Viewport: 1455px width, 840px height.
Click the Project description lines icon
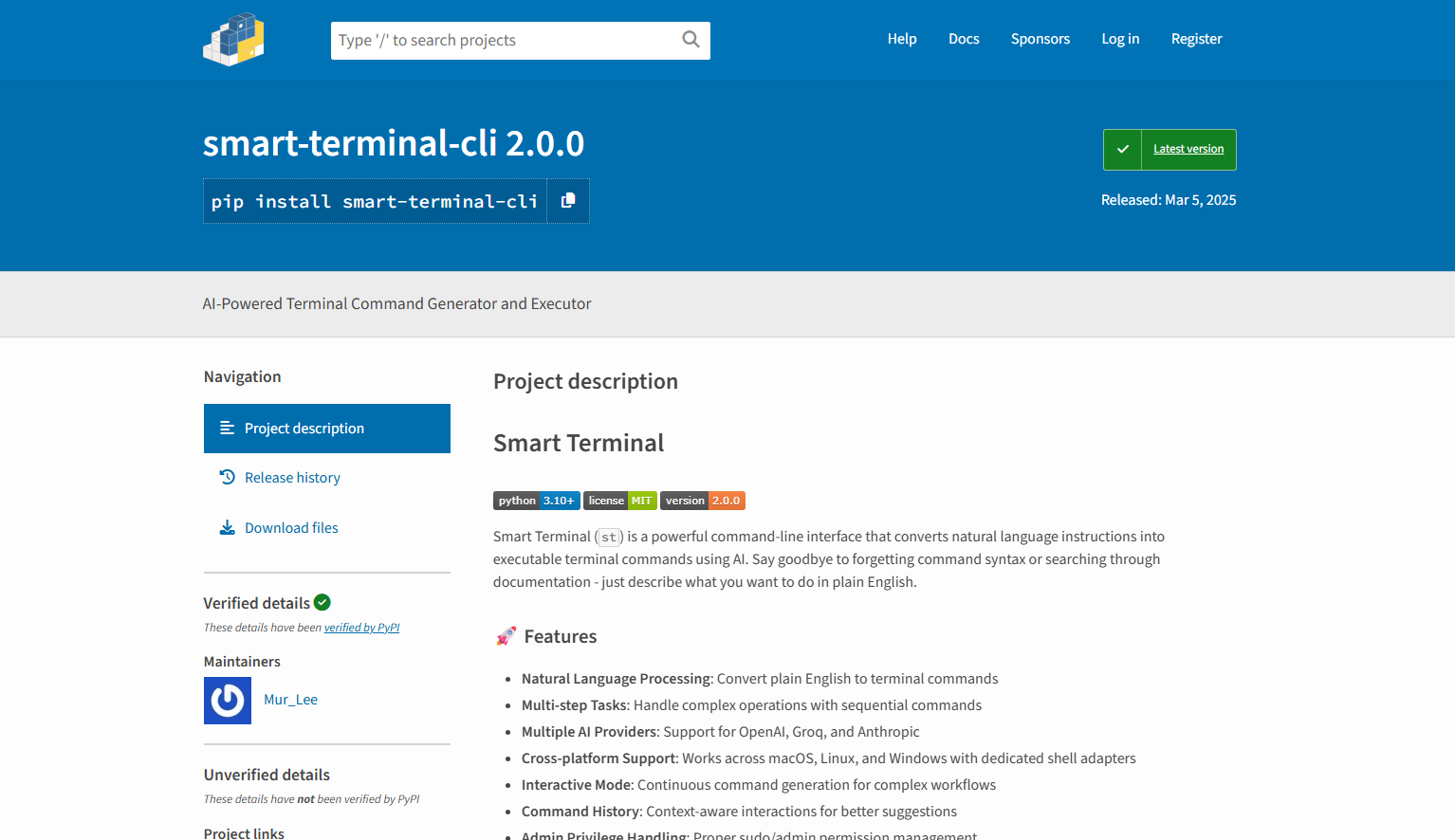(227, 428)
